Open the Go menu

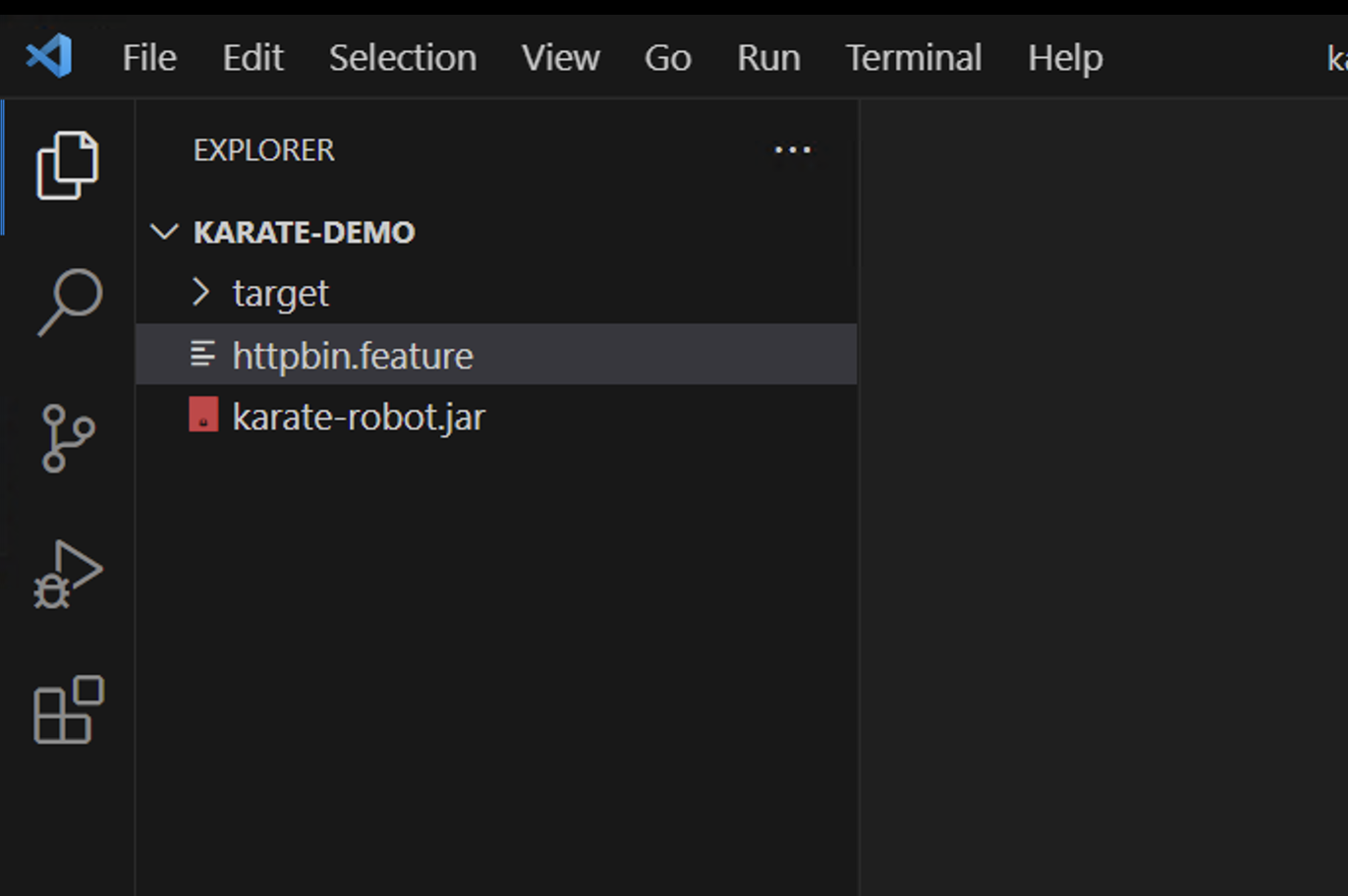click(667, 58)
